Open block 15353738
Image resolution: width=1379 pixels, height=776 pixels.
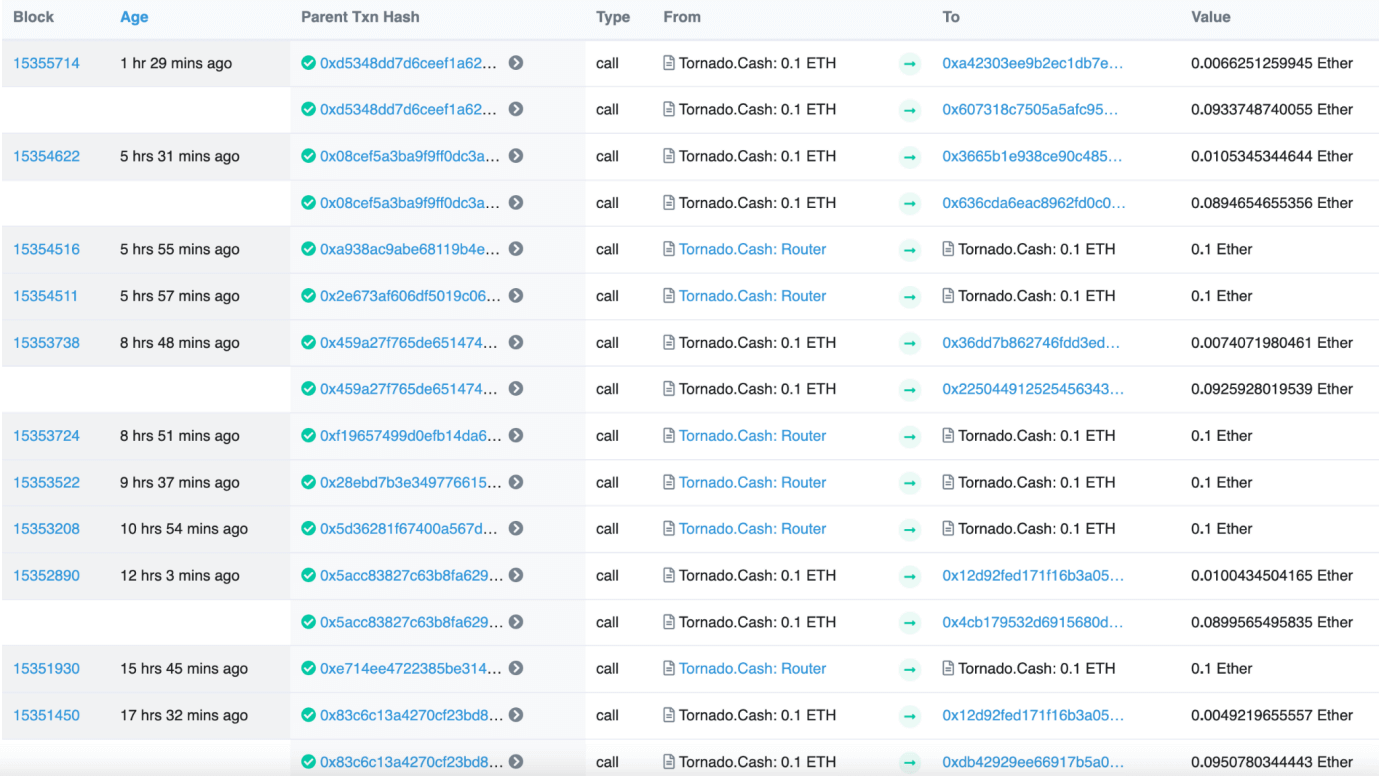pos(46,342)
